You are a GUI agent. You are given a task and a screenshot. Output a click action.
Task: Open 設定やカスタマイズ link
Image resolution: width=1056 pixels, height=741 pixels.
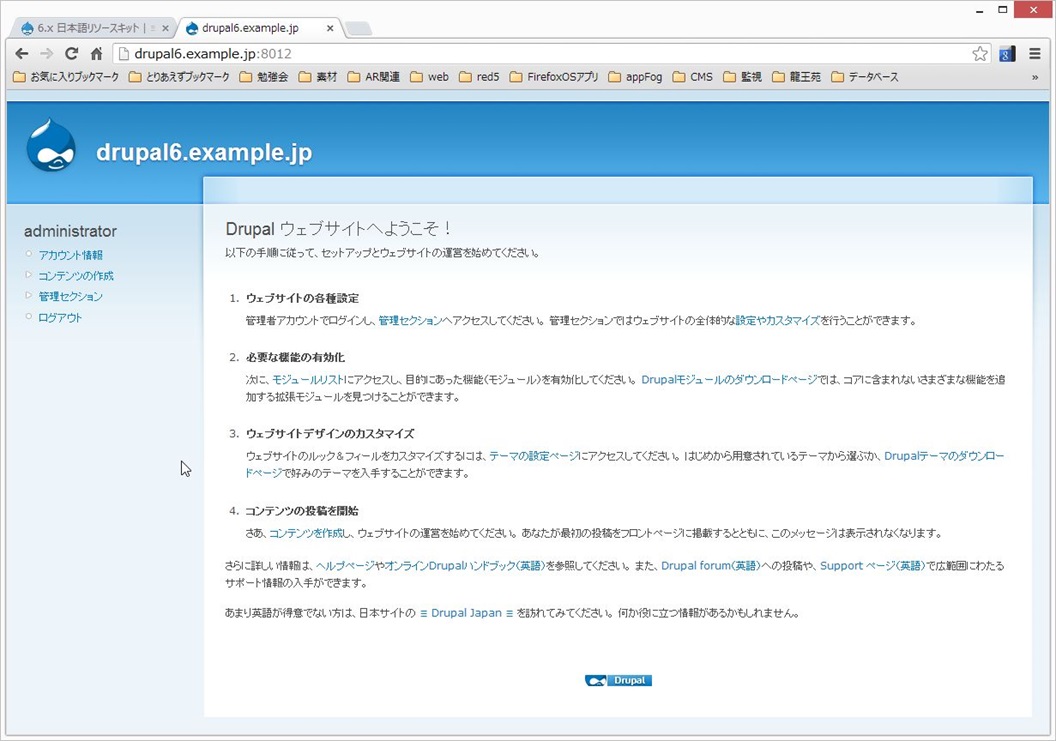tap(778, 321)
